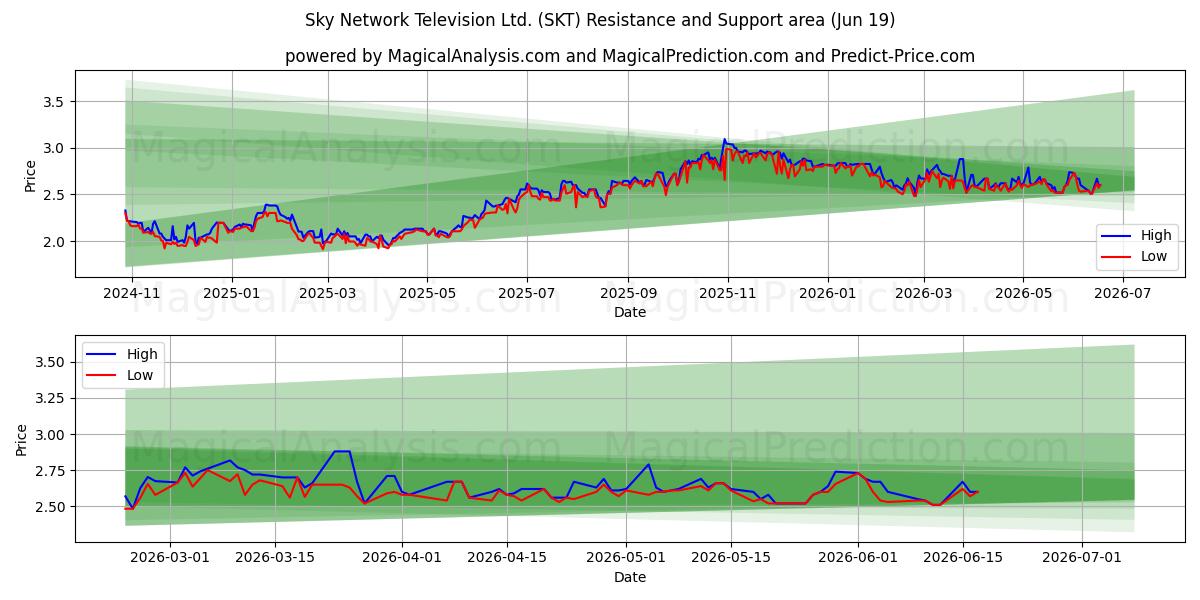Click the '2026-03-15' date label on the bottom chart
This screenshot has width=1200, height=600.
click(274, 558)
